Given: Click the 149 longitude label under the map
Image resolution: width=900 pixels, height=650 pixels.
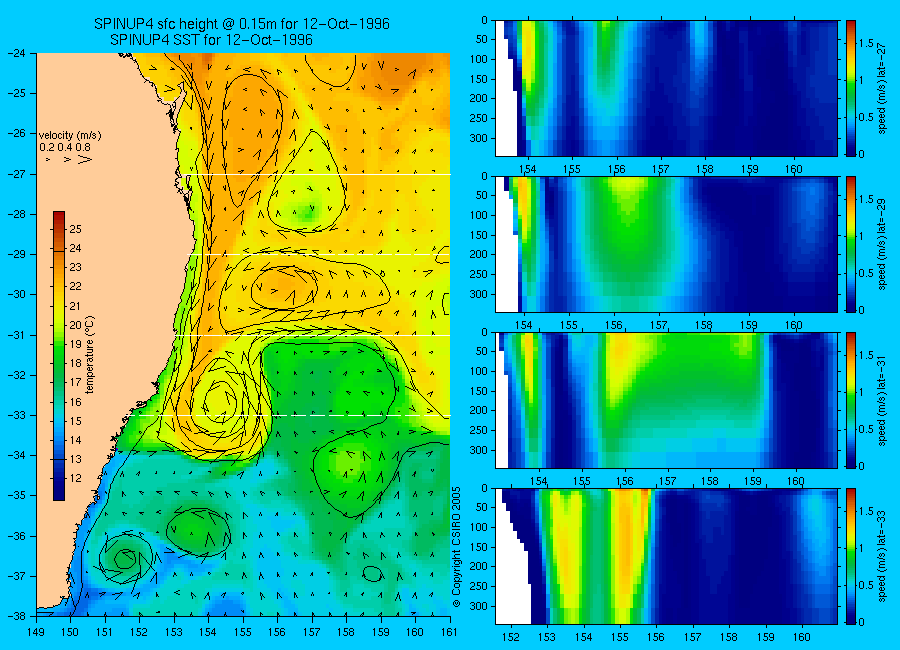Looking at the screenshot, I should pos(36,632).
